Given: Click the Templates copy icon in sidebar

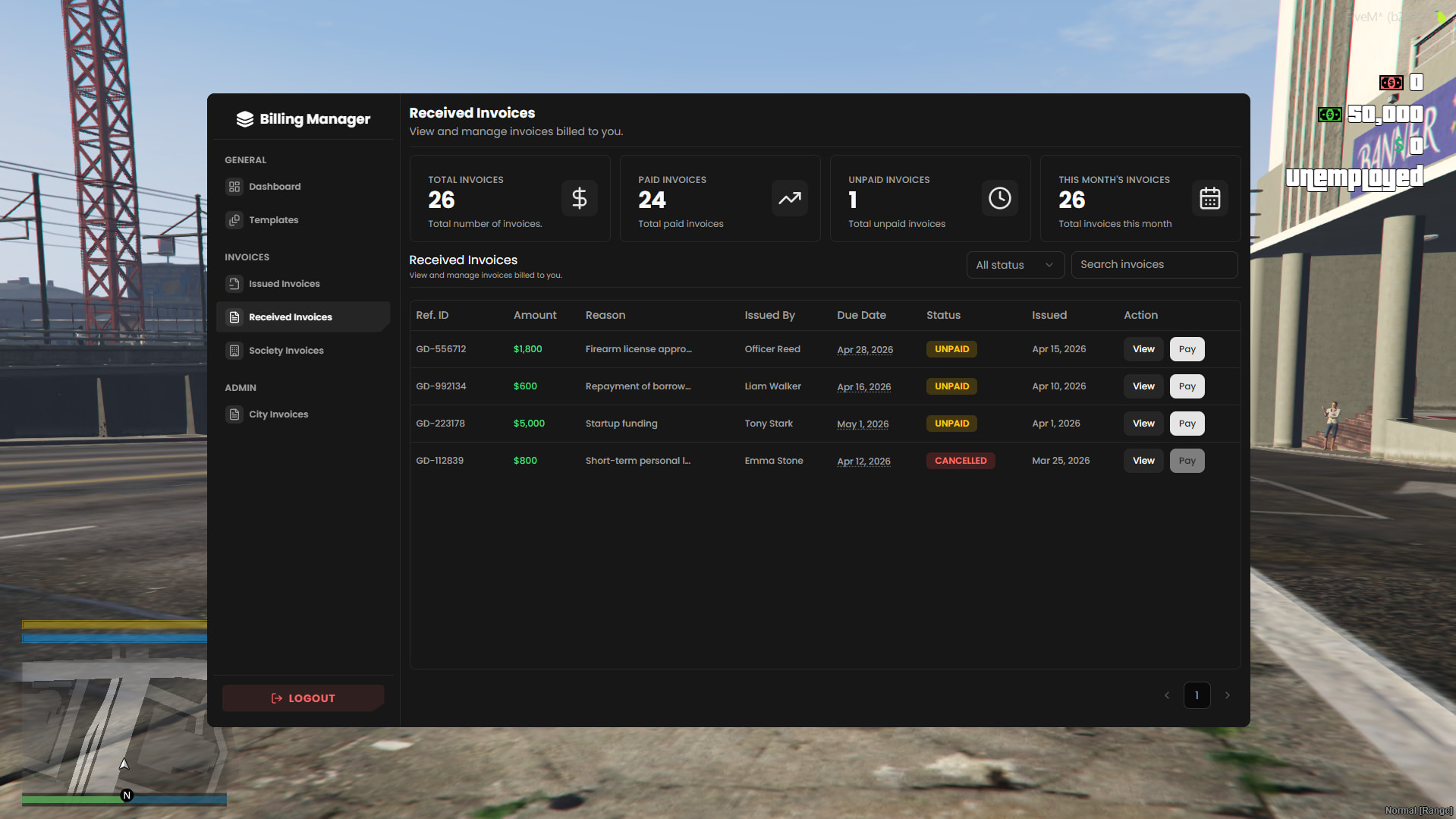Looking at the screenshot, I should (x=234, y=220).
